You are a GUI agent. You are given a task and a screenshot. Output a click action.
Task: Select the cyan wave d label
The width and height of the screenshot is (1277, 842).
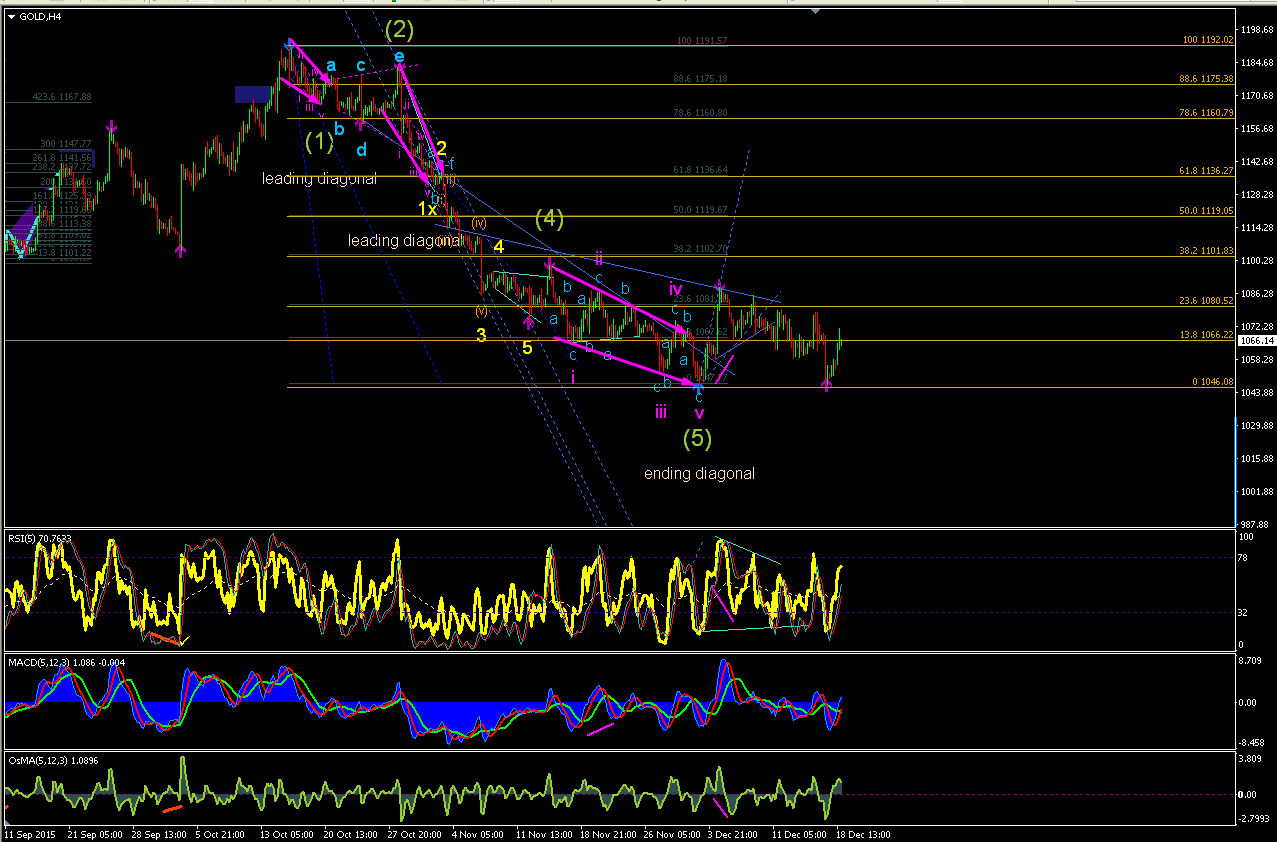click(x=361, y=149)
